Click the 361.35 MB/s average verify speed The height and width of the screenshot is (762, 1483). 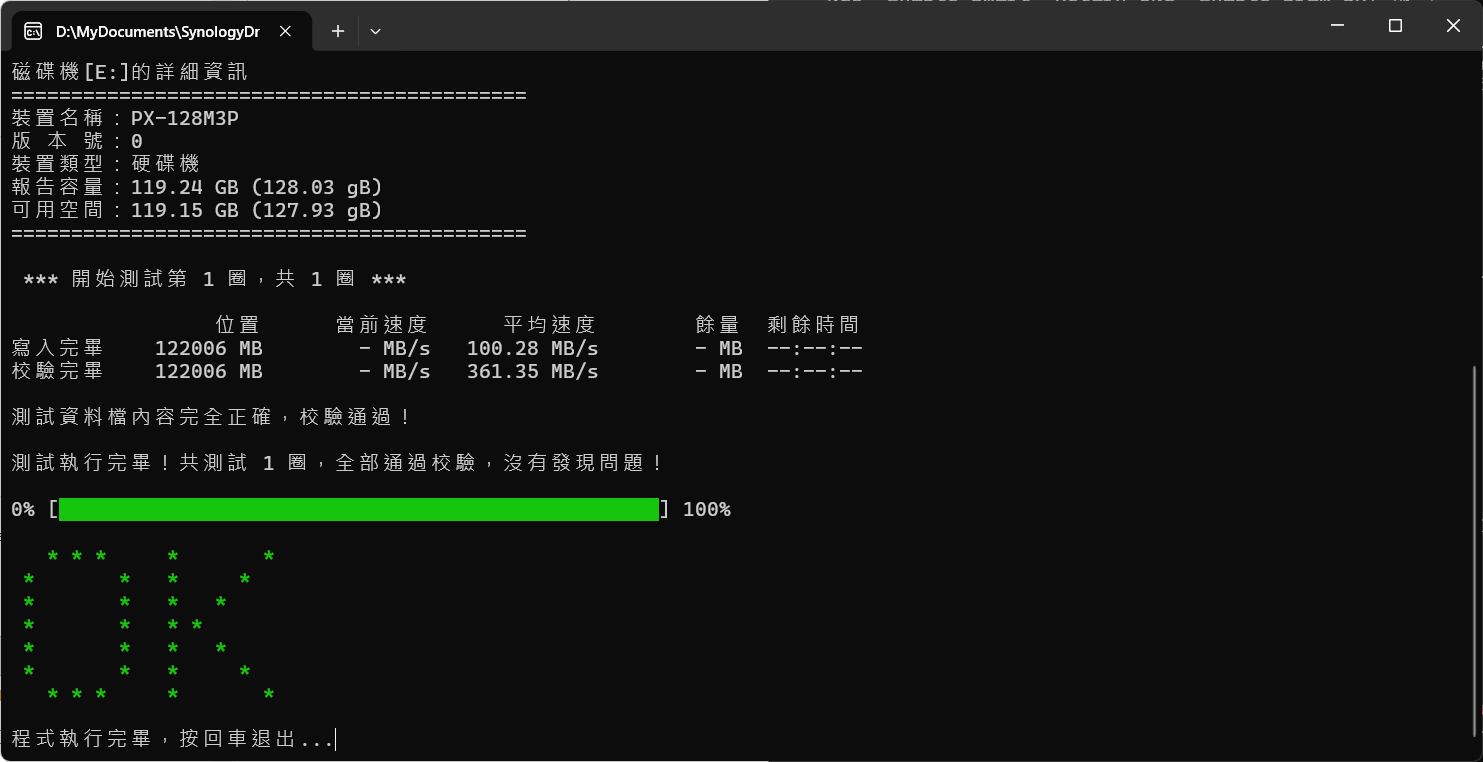533,371
